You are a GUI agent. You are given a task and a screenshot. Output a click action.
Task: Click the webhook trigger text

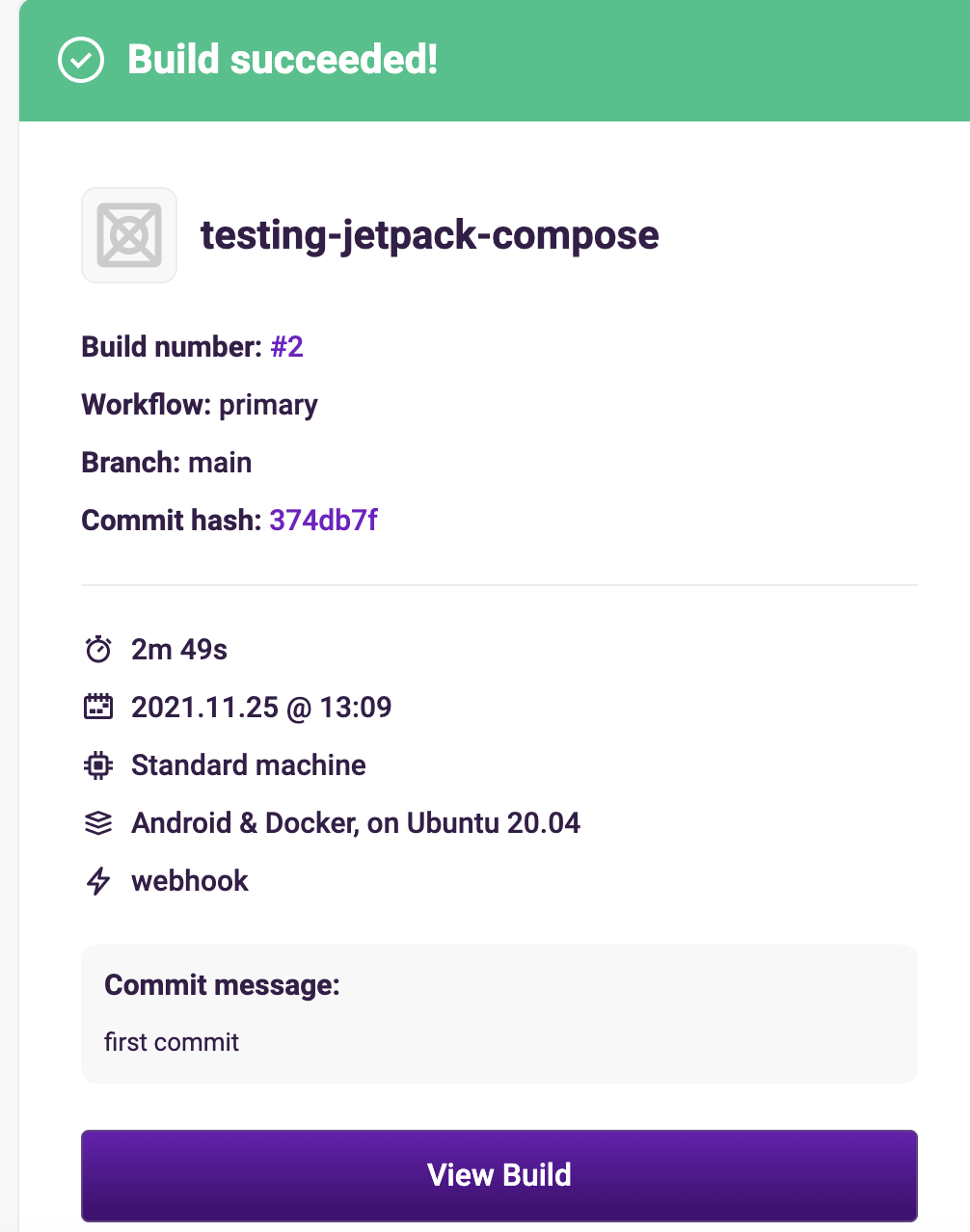tap(190, 881)
